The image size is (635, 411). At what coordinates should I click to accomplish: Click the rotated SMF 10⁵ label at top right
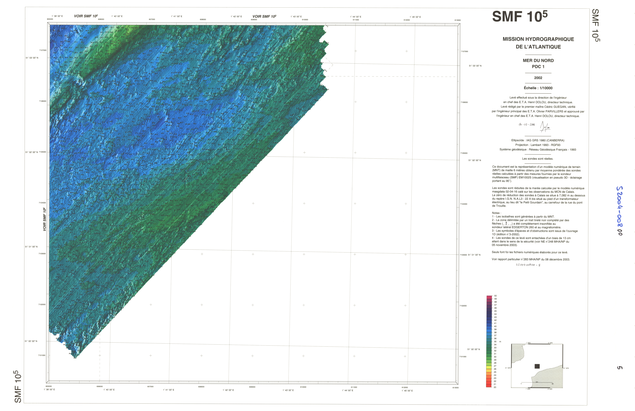594,26
